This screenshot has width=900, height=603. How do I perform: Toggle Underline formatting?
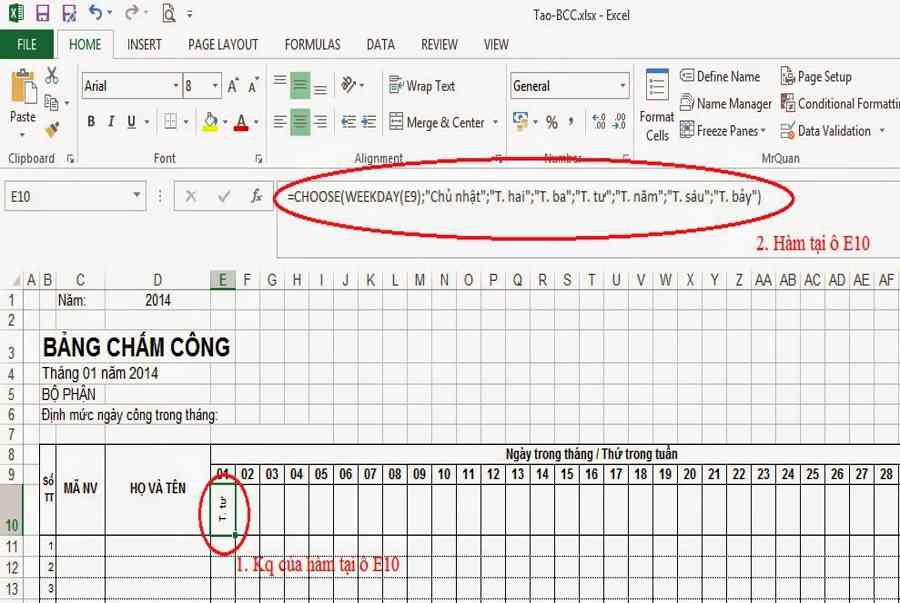click(131, 122)
